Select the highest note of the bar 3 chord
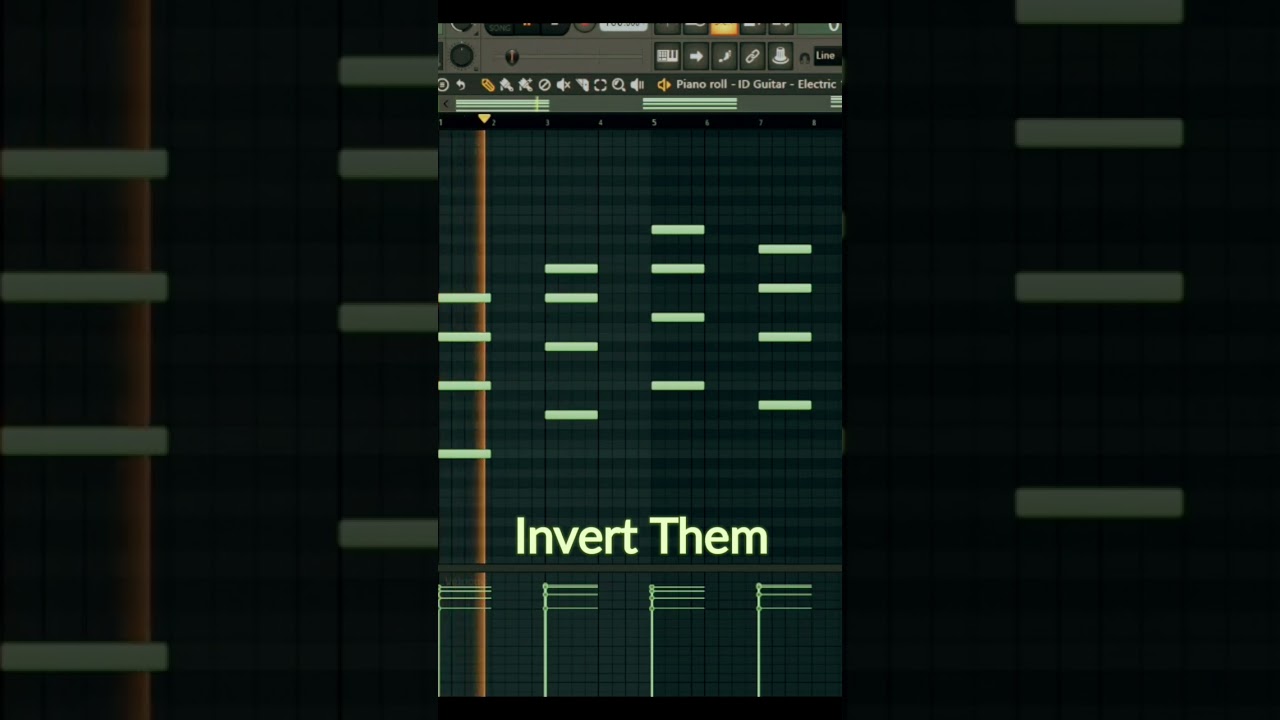This screenshot has height=720, width=1280. tap(571, 268)
